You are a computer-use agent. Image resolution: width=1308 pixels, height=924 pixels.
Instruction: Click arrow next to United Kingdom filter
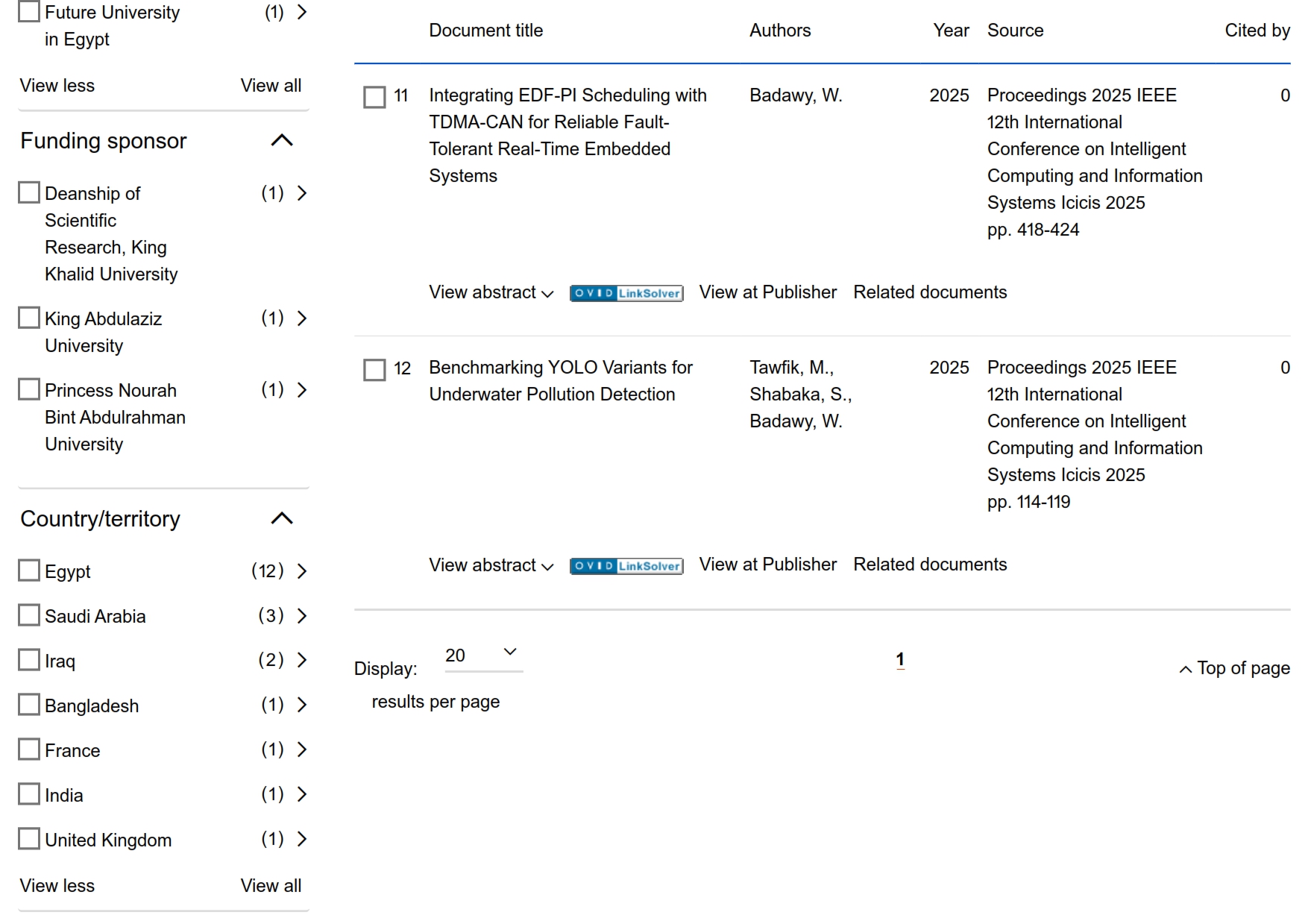pyautogui.click(x=302, y=839)
